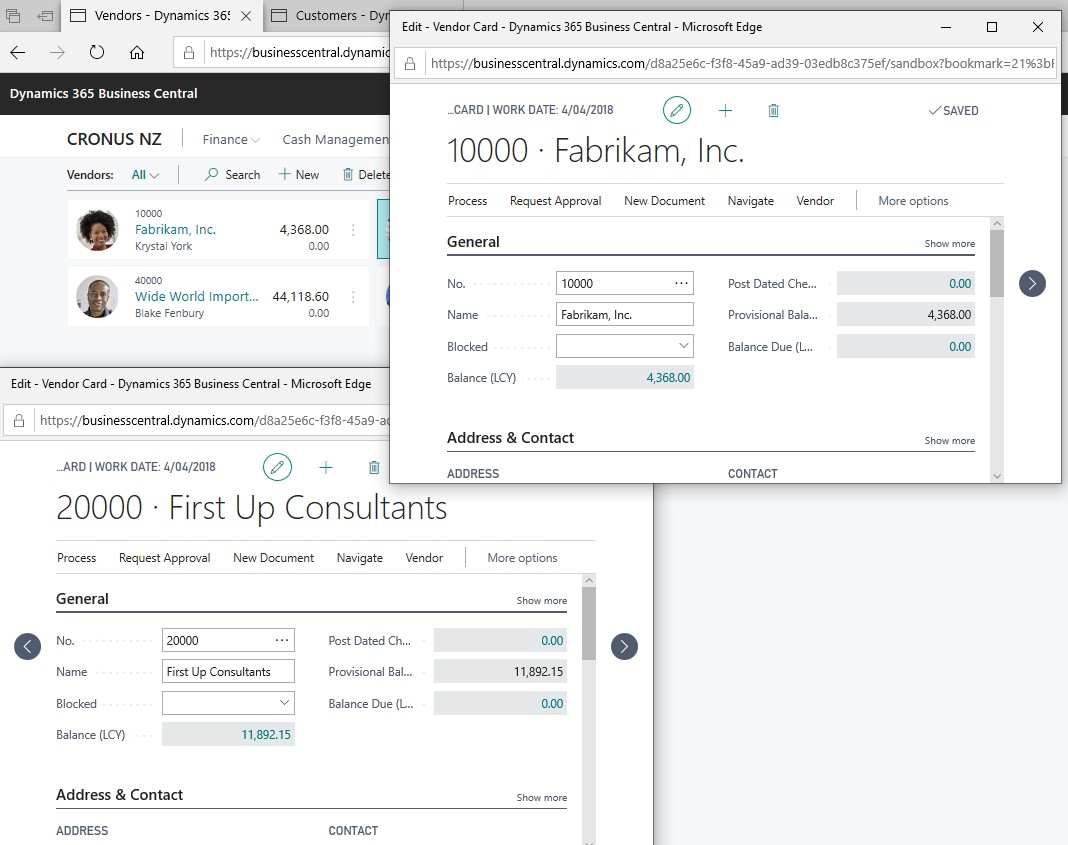This screenshot has width=1068, height=845.
Task: Click the delete icon on First Up Consultants card
Action: (374, 467)
